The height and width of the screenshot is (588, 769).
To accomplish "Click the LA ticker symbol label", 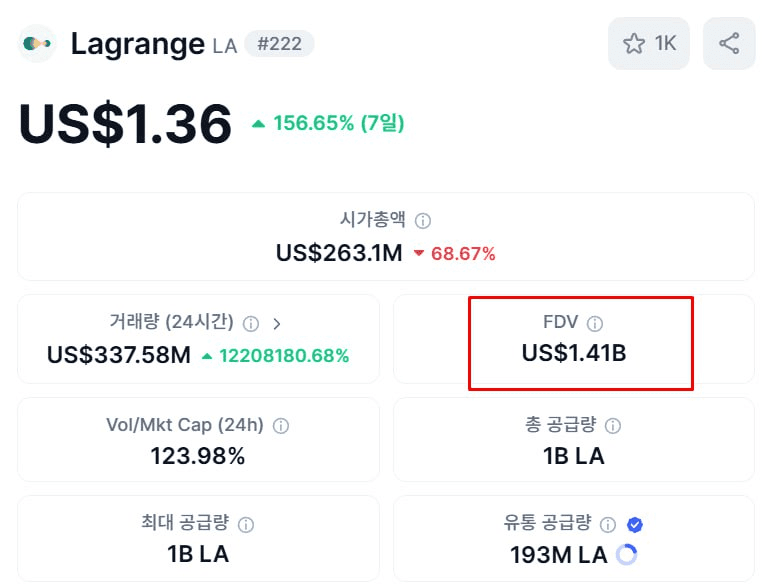I will tap(225, 46).
